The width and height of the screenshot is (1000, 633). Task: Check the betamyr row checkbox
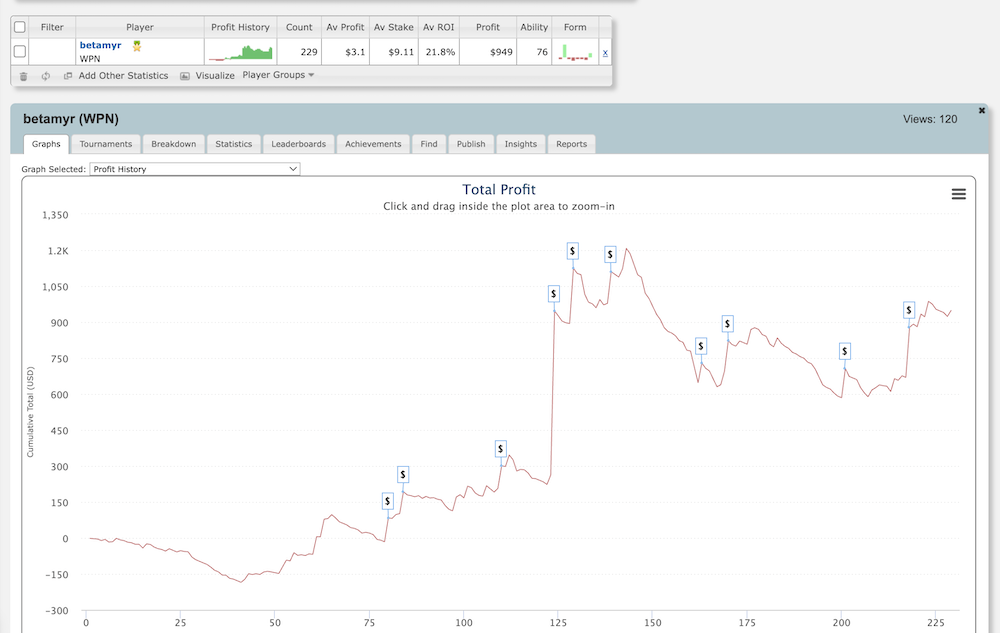click(x=20, y=52)
